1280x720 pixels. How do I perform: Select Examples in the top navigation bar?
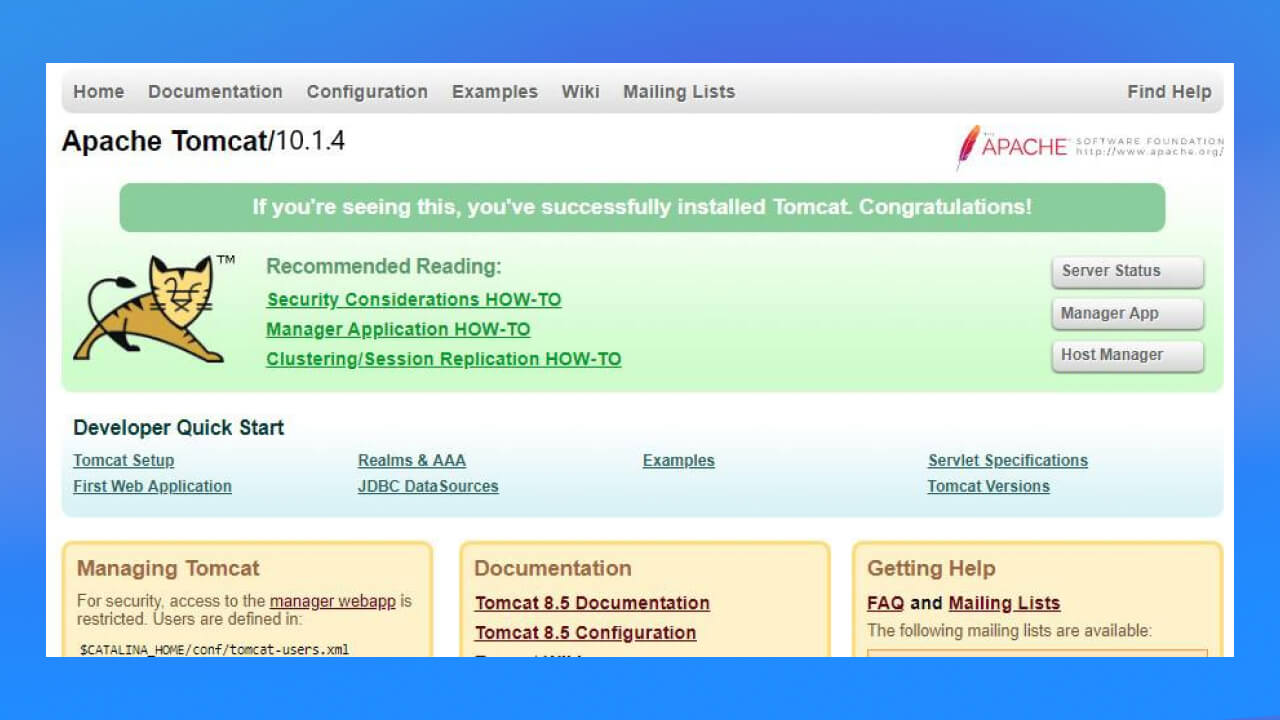coord(495,92)
